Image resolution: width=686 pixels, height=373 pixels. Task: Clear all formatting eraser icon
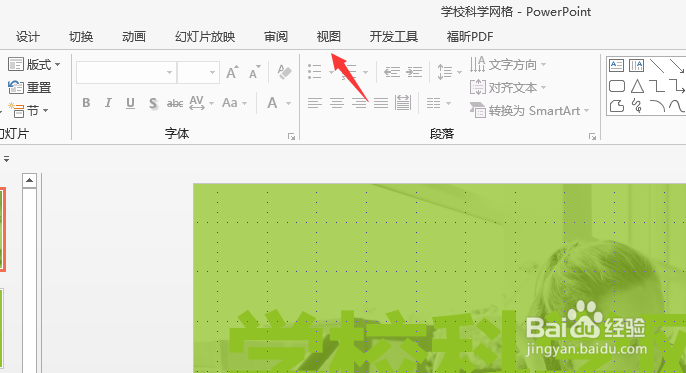[284, 72]
